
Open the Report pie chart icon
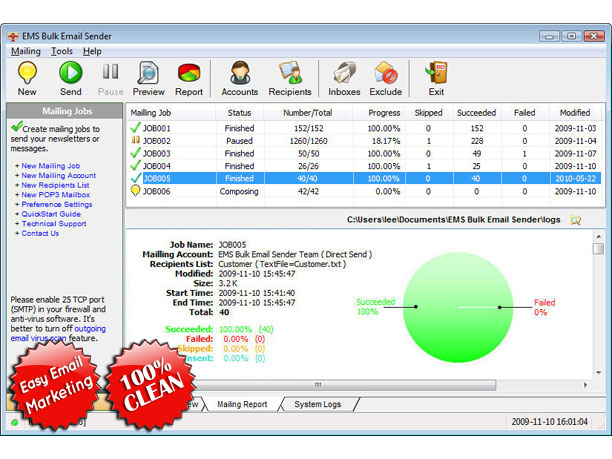189,73
